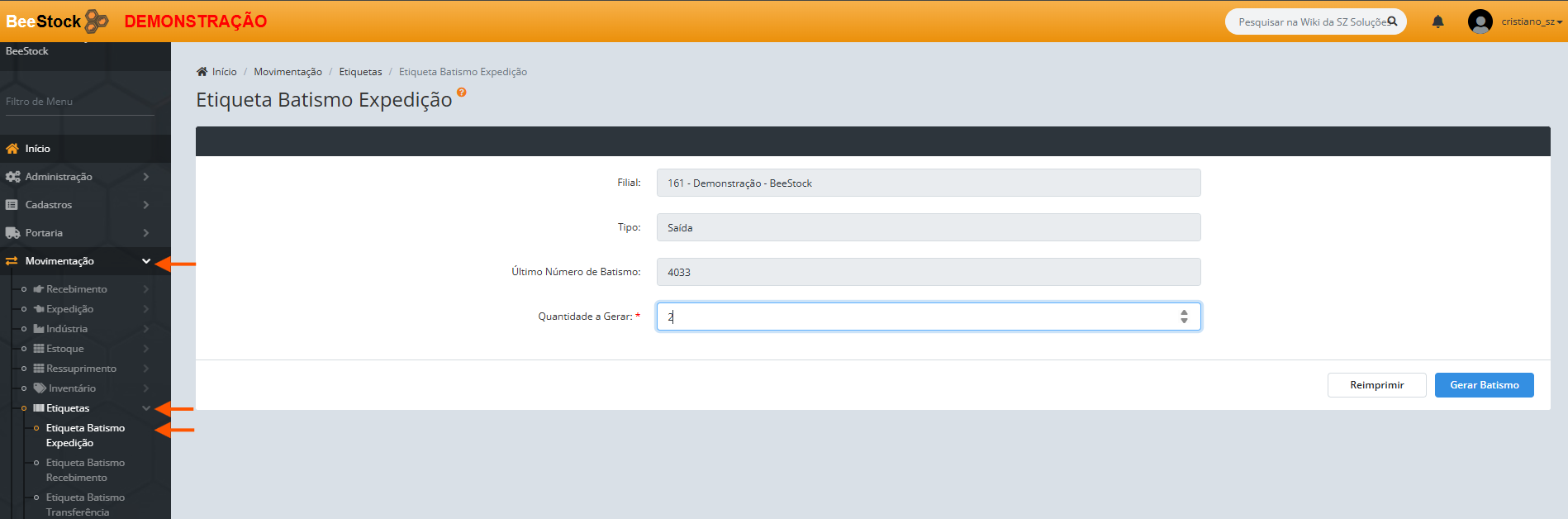Viewport: 1568px width, 519px height.
Task: Click the home icon in breadcrumb
Action: point(202,72)
